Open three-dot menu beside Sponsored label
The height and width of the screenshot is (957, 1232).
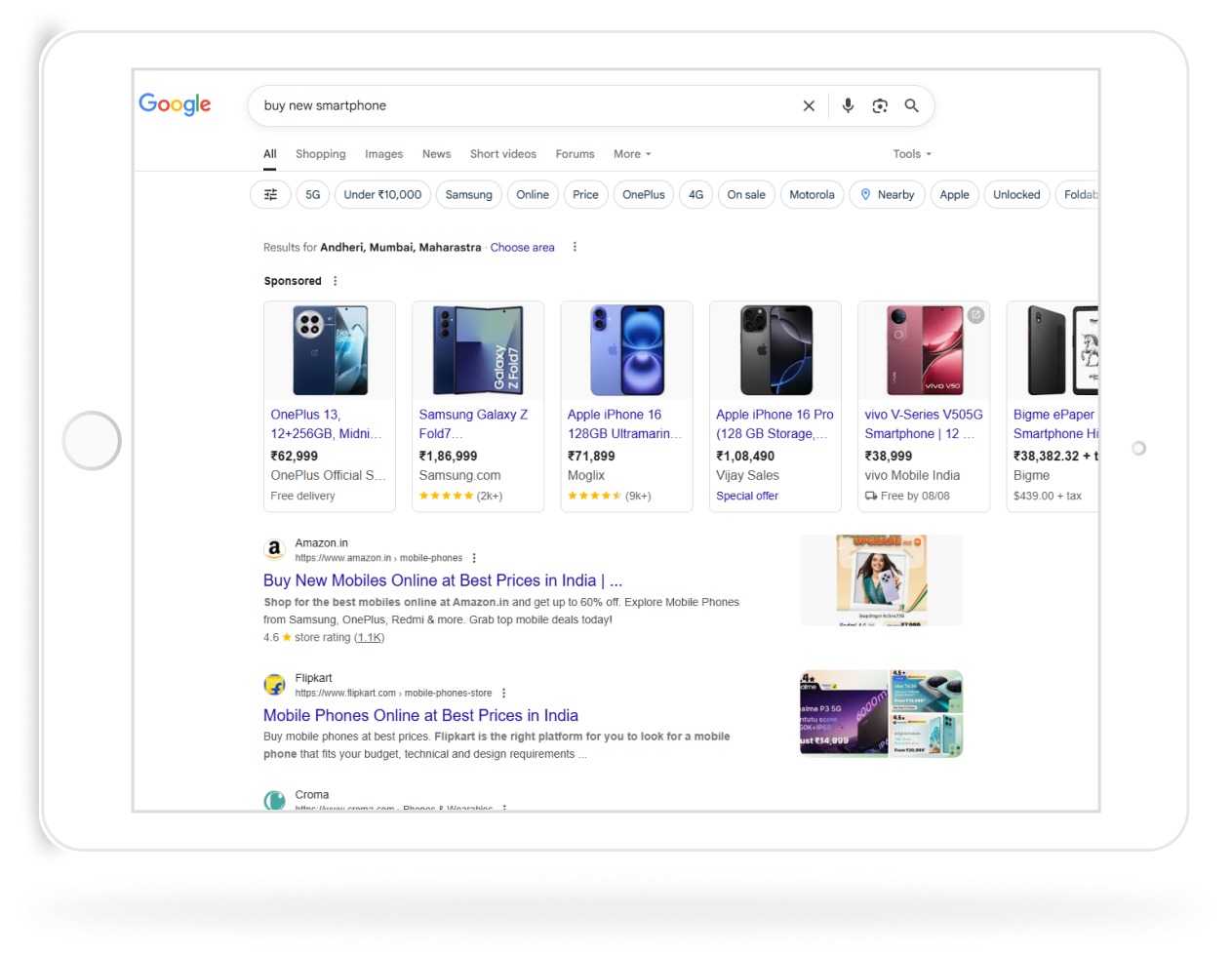click(336, 281)
